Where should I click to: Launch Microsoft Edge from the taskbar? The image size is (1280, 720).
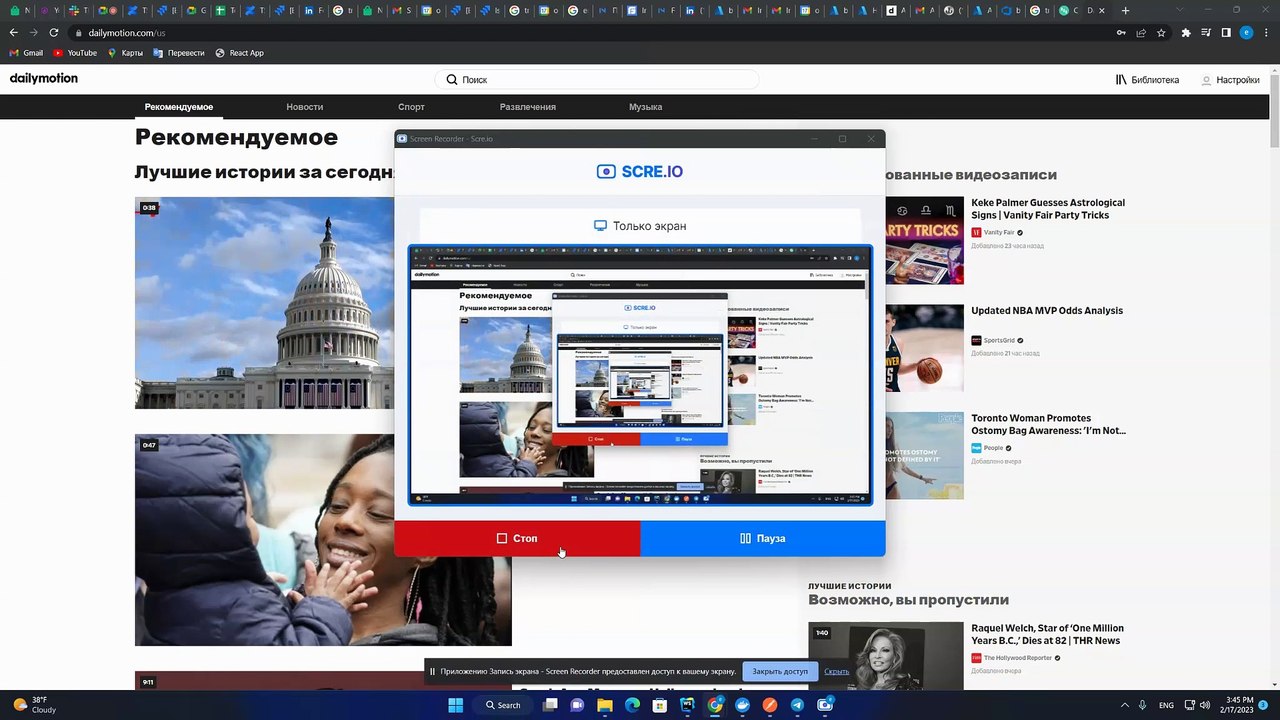[632, 705]
